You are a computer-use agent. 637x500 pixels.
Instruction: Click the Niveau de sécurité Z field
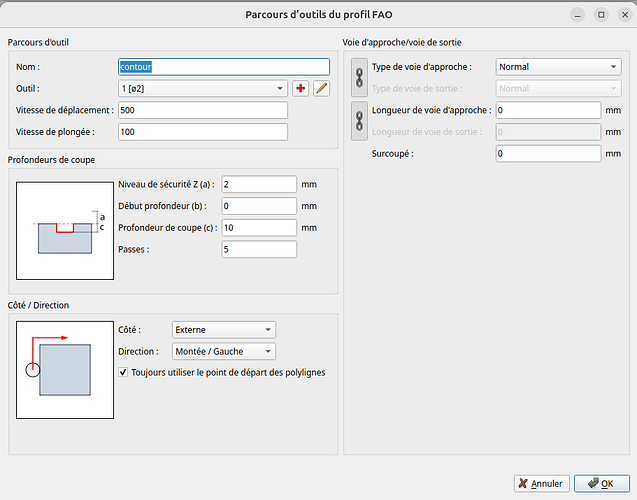coord(259,184)
